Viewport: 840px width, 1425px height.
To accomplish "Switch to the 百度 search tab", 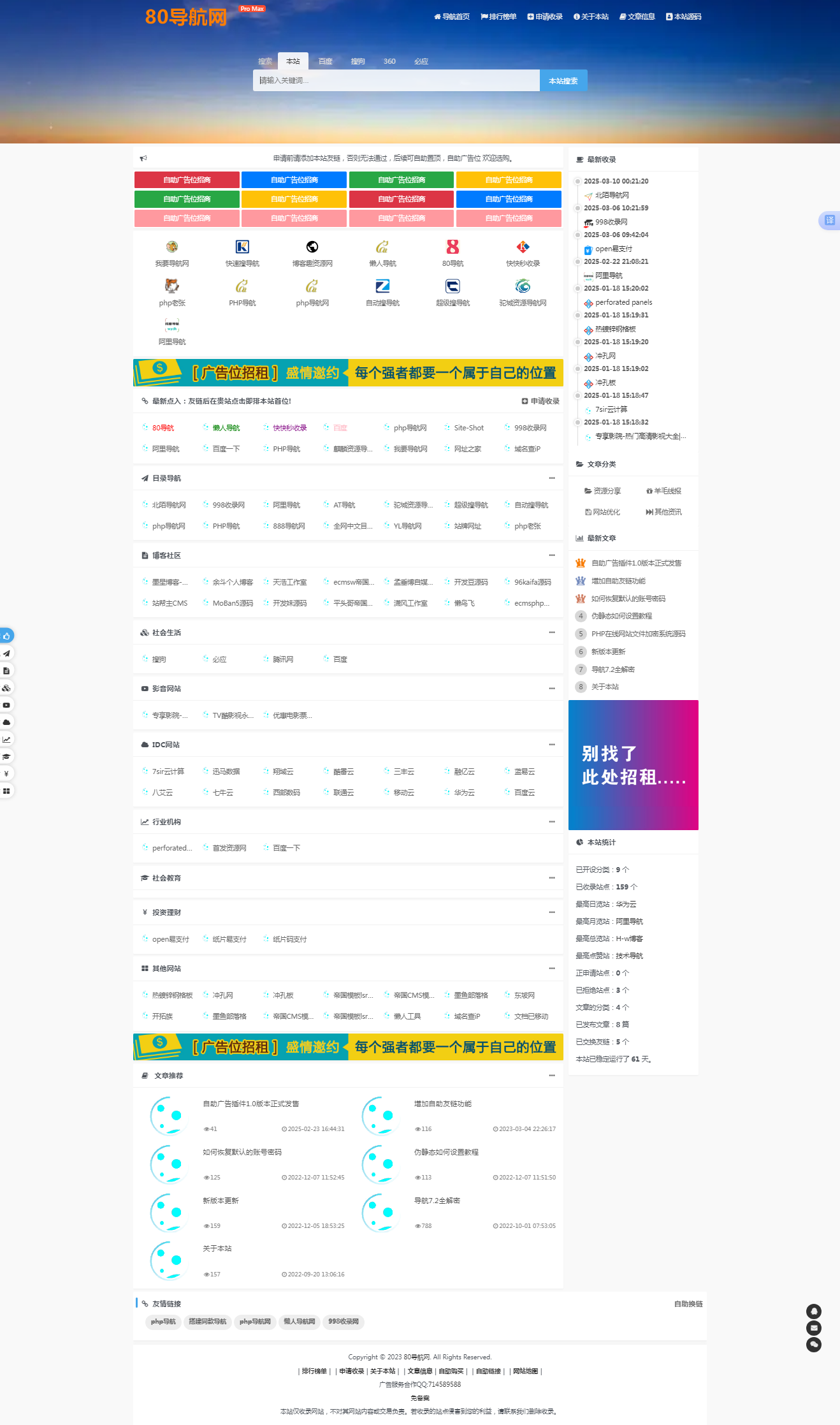I will click(326, 61).
